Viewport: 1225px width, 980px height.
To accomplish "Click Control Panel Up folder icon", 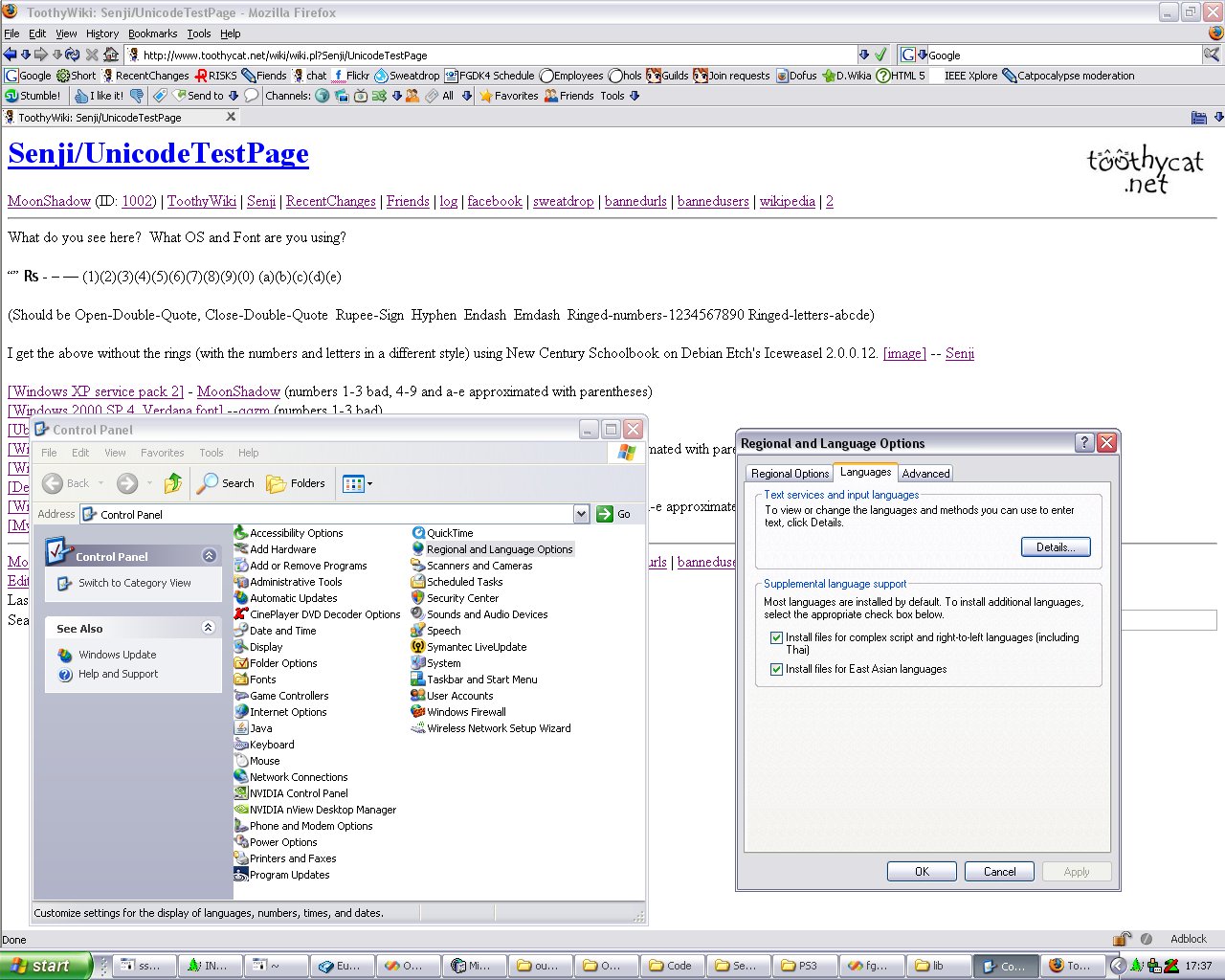I will (x=173, y=483).
